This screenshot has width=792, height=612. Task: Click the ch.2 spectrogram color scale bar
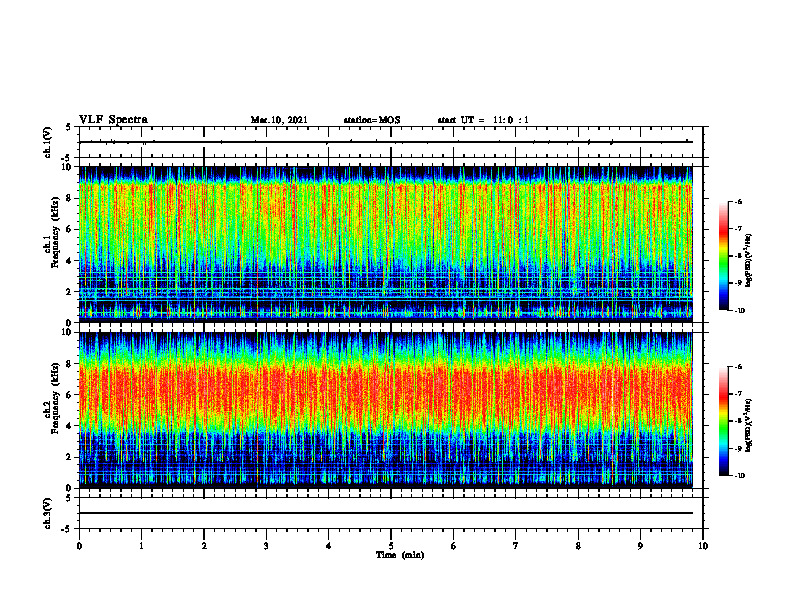pos(724,421)
